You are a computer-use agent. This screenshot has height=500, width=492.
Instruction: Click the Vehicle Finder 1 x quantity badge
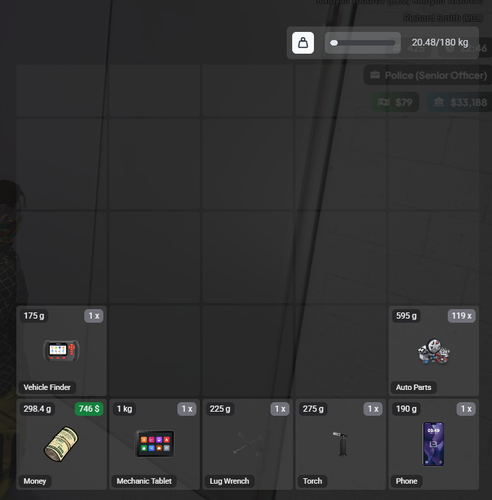(94, 316)
